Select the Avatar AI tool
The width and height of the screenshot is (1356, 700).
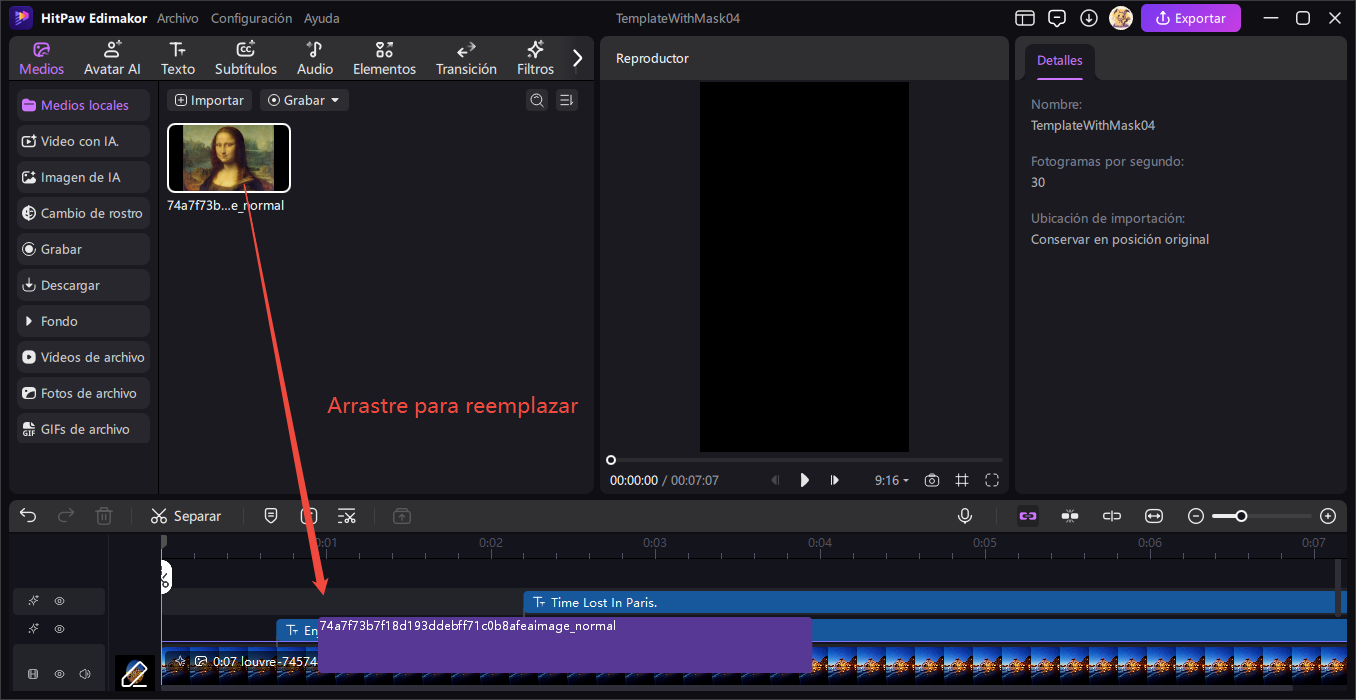point(112,57)
